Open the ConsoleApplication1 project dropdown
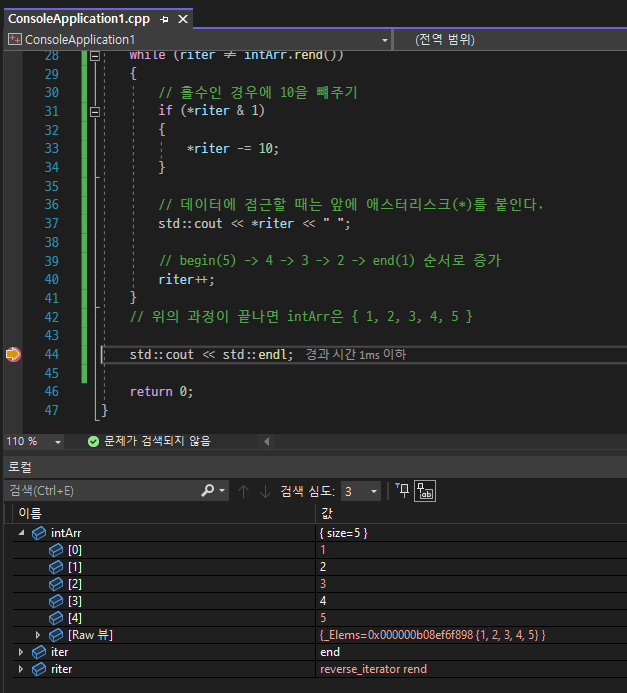The image size is (627, 693). [x=384, y=40]
